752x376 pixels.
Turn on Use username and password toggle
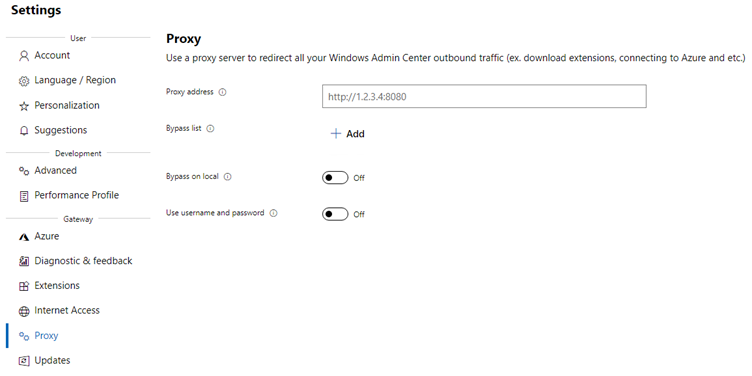(335, 214)
